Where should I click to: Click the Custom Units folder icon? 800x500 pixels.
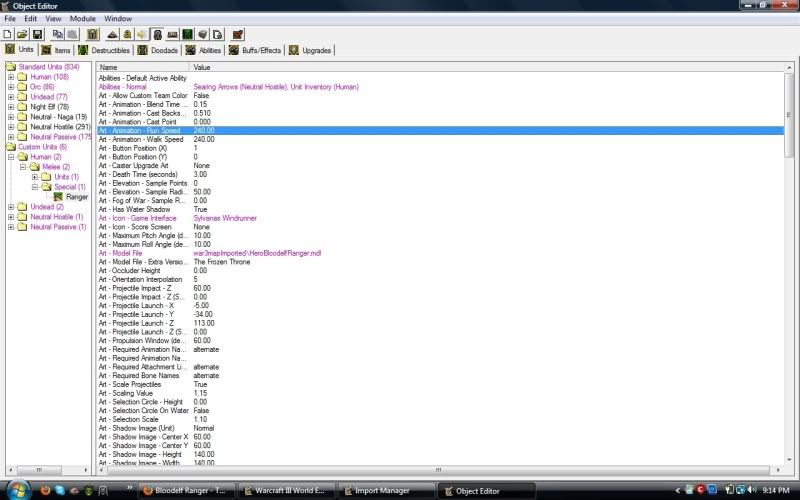(x=11, y=147)
